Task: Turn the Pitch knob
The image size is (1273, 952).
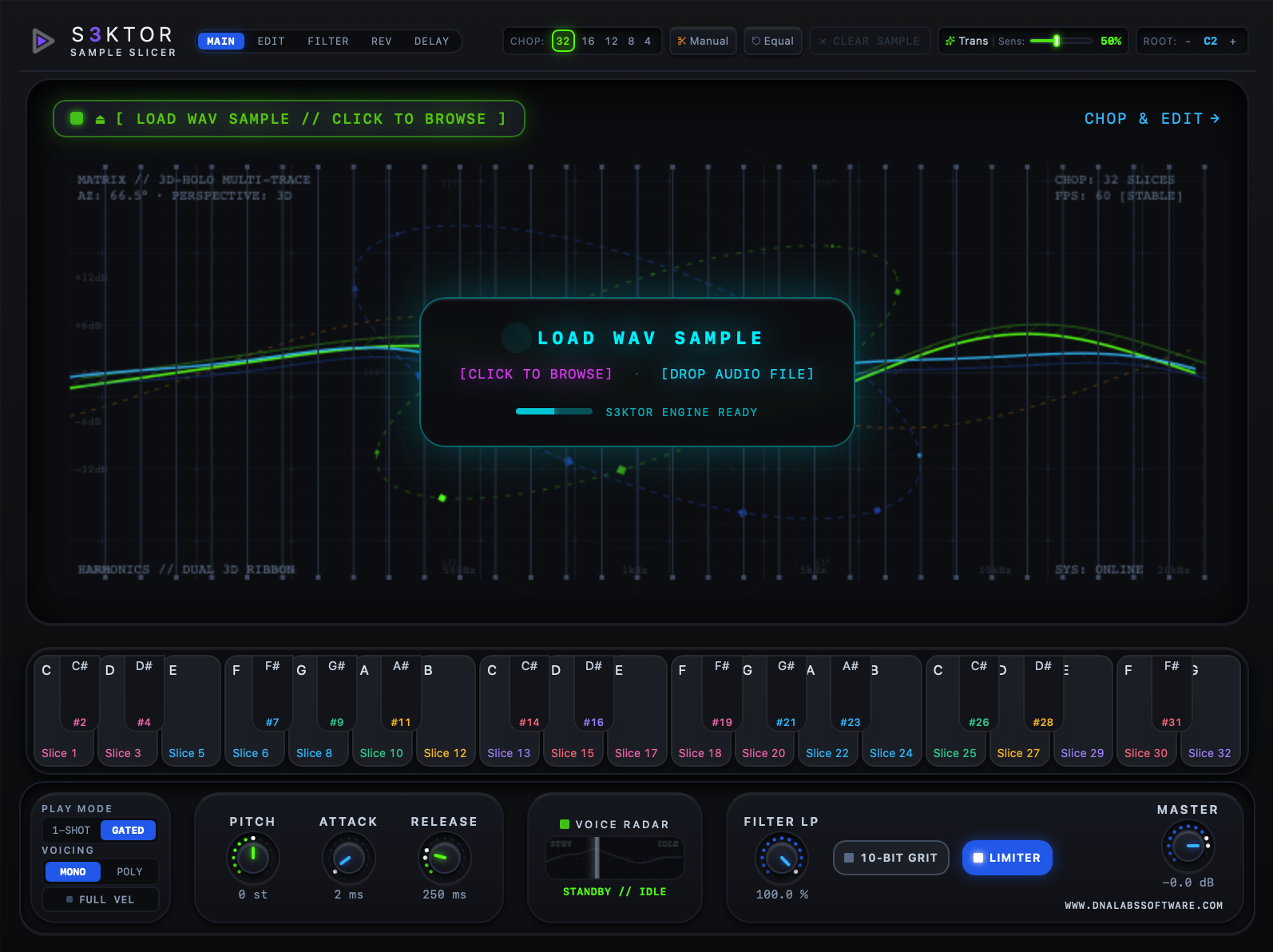Action: (253, 858)
